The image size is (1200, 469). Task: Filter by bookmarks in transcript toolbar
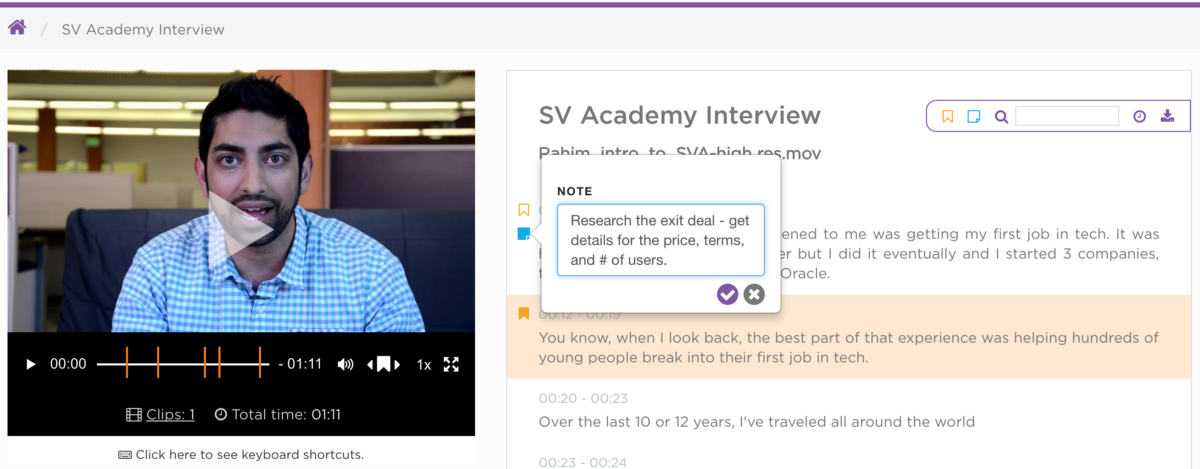click(x=948, y=117)
